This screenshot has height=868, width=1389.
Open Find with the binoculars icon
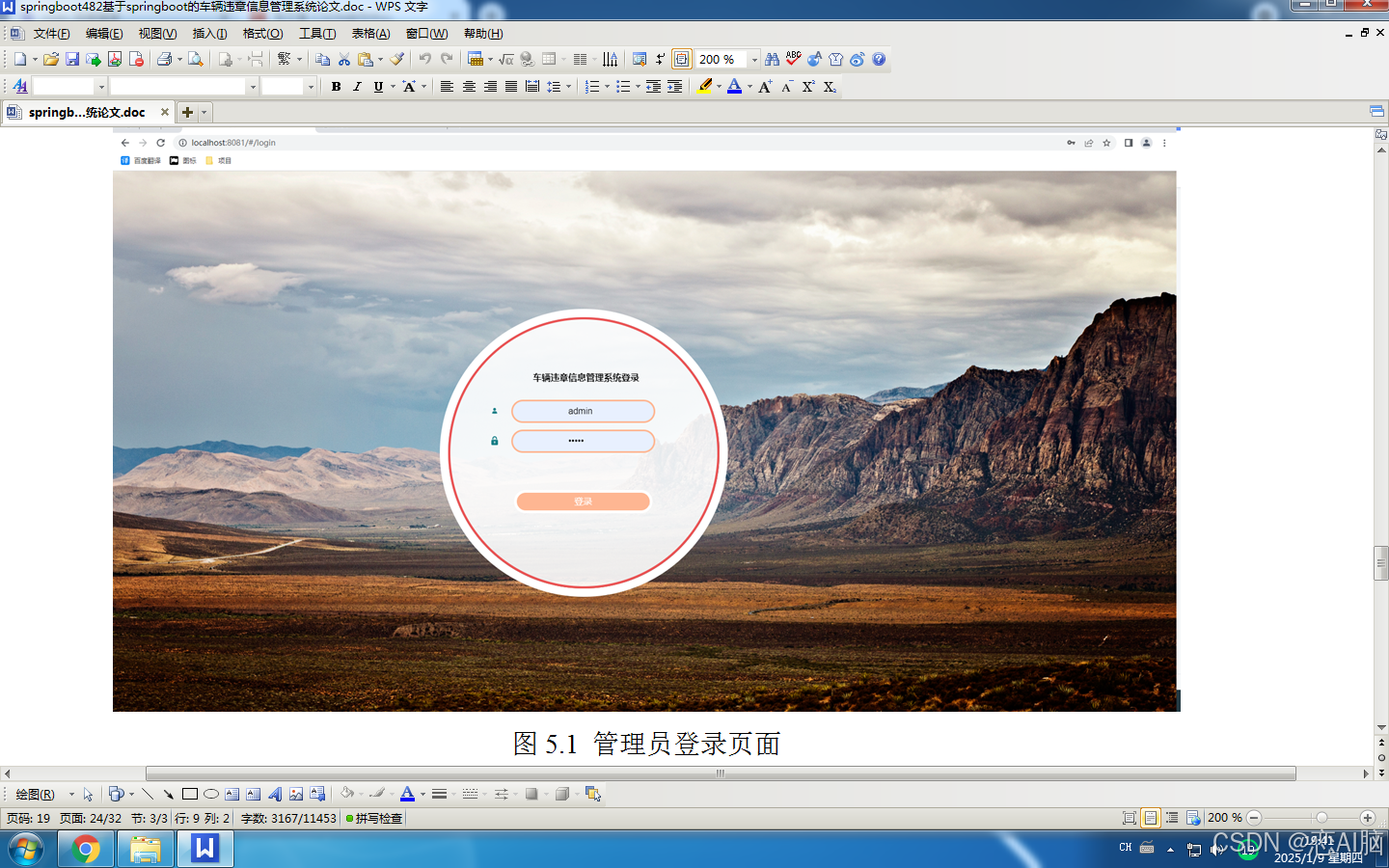(772, 59)
